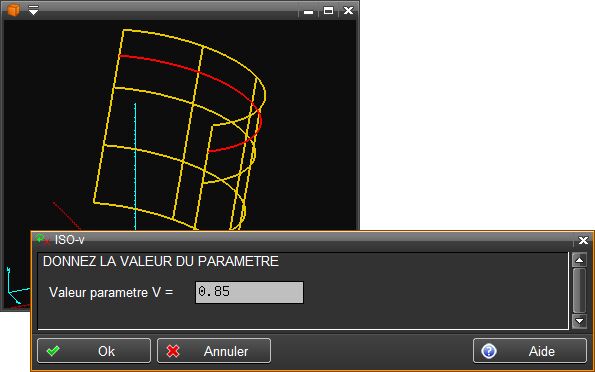
Task: Click the blue question mark help icon
Action: coord(489,351)
